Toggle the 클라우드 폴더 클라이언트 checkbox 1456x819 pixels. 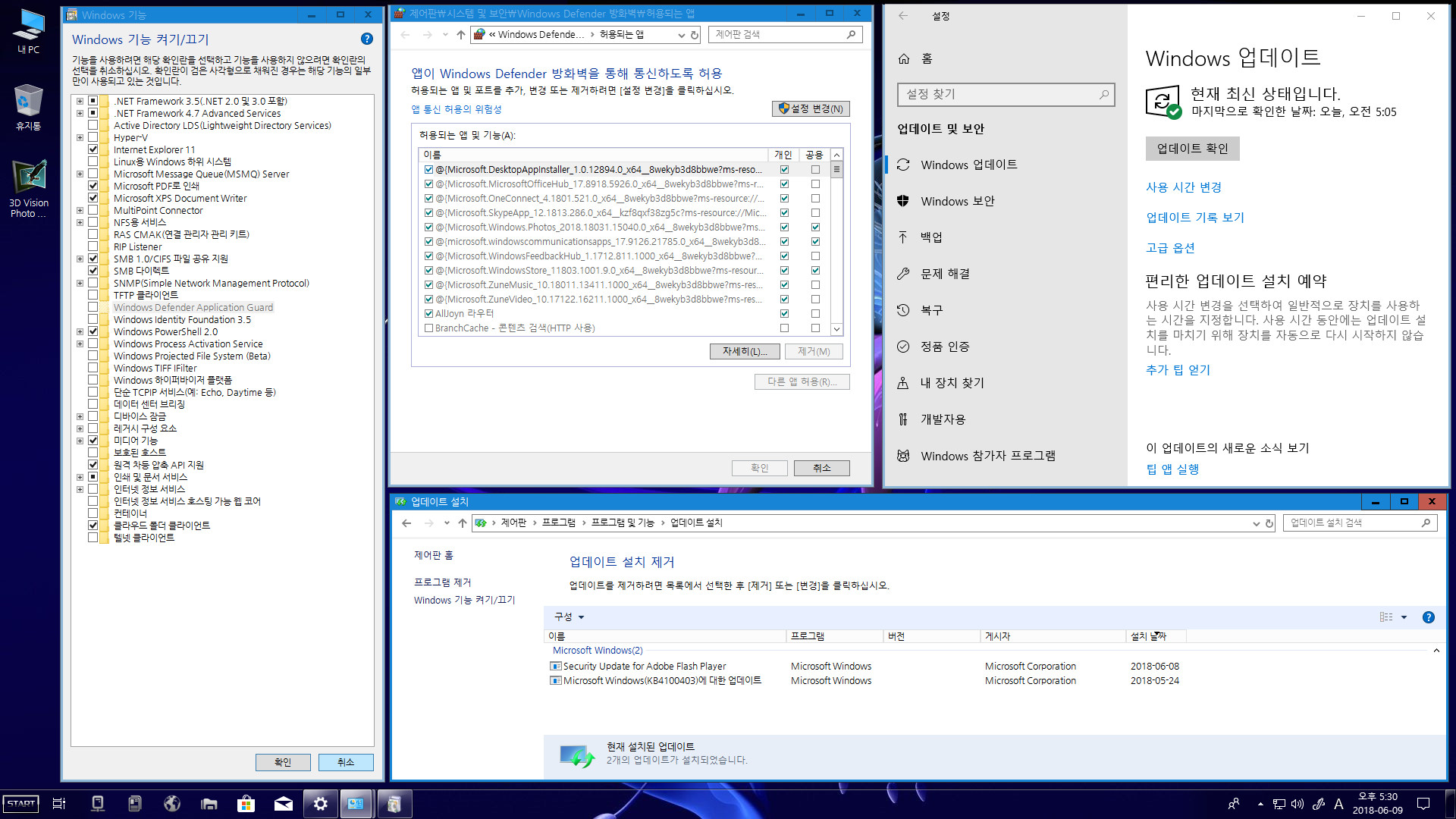point(93,526)
